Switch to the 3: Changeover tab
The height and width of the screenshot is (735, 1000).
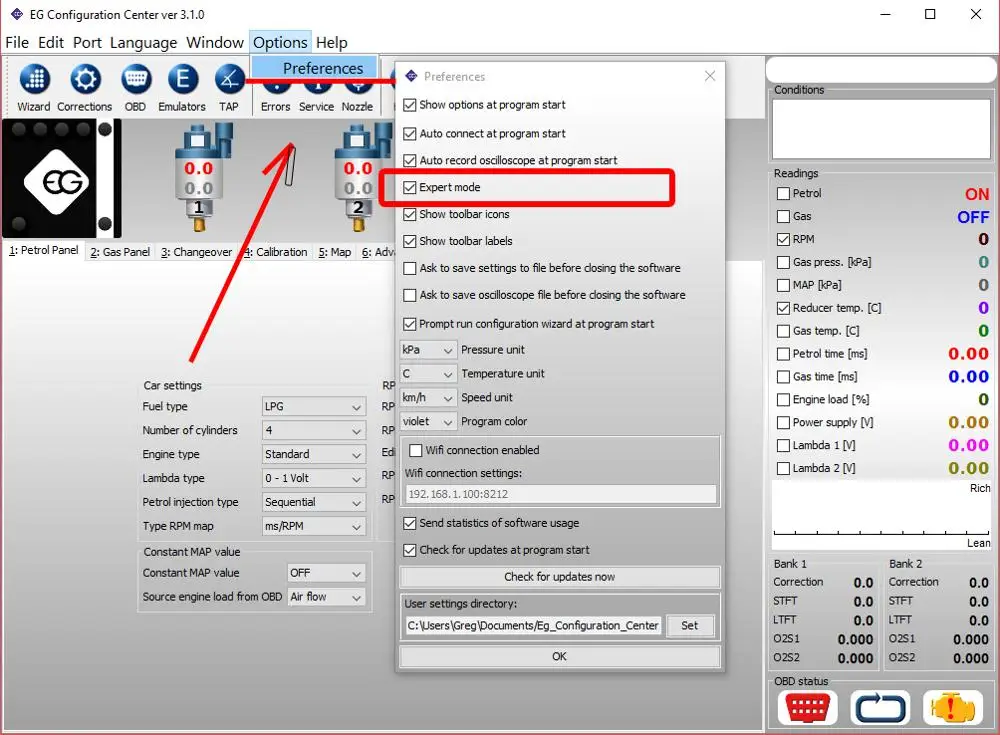pos(196,252)
